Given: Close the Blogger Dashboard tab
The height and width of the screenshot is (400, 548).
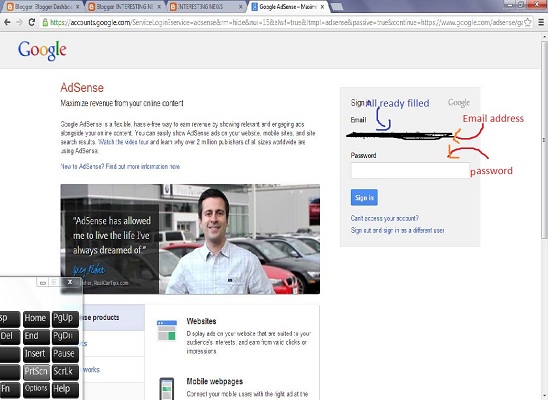Looking at the screenshot, I should (x=77, y=7).
